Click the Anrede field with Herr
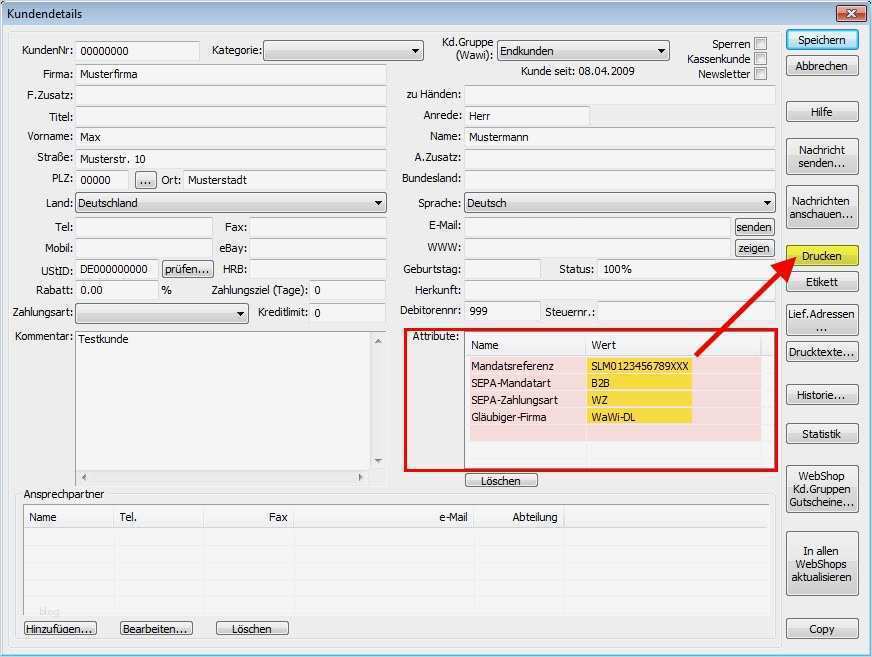872x657 pixels. [x=527, y=116]
